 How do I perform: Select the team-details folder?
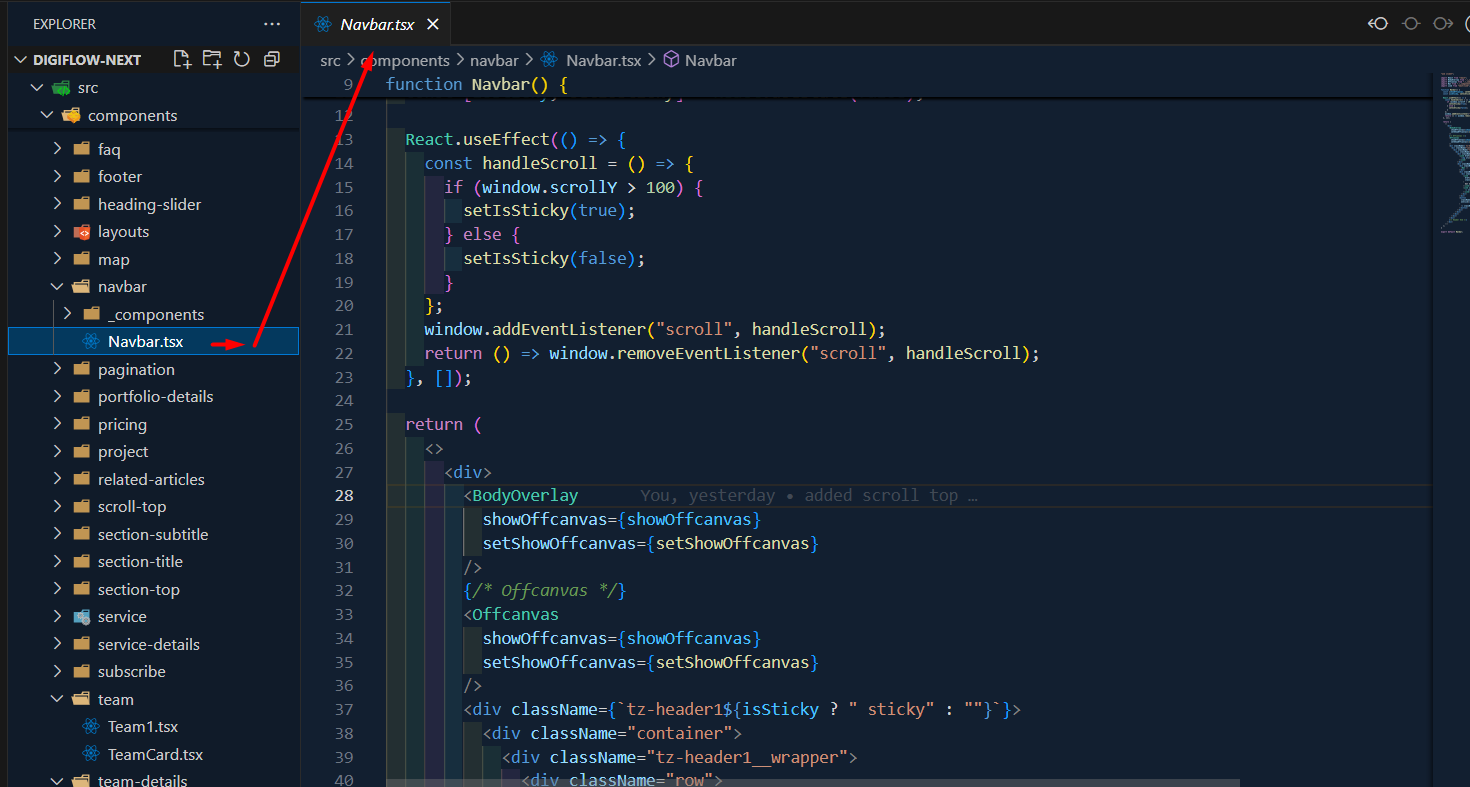point(153,780)
